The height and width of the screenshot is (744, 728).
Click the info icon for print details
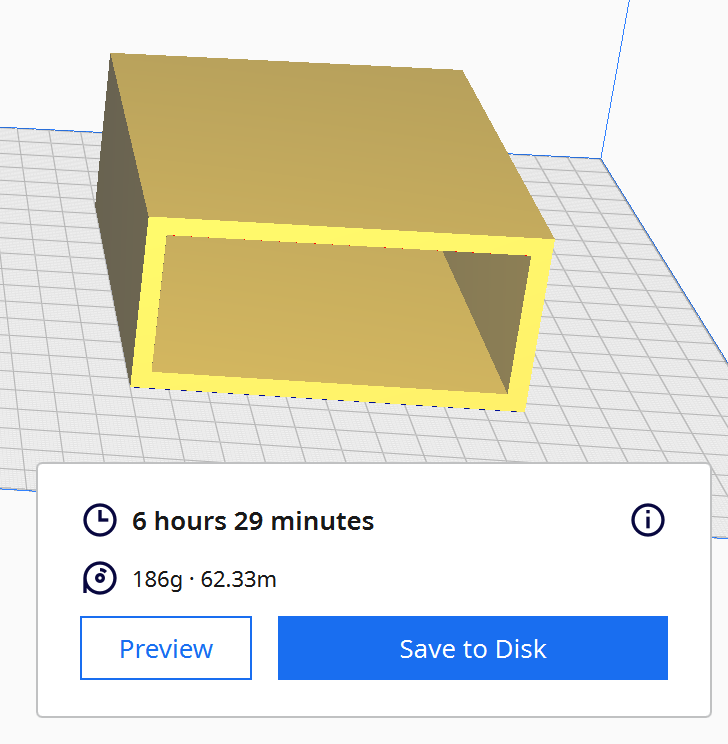coord(648,520)
